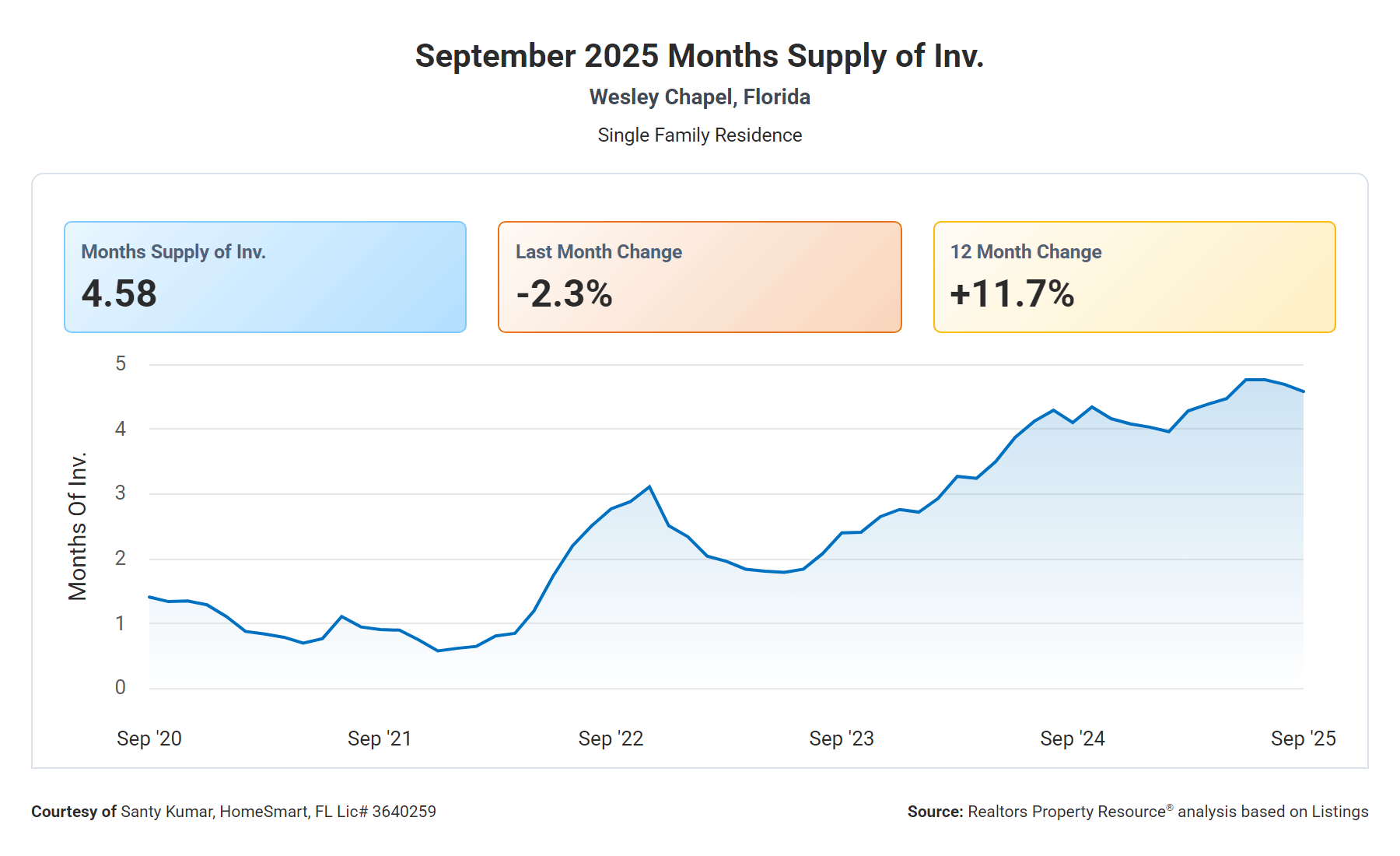
Task: Select the Last Month Change orange card
Action: coord(699,277)
